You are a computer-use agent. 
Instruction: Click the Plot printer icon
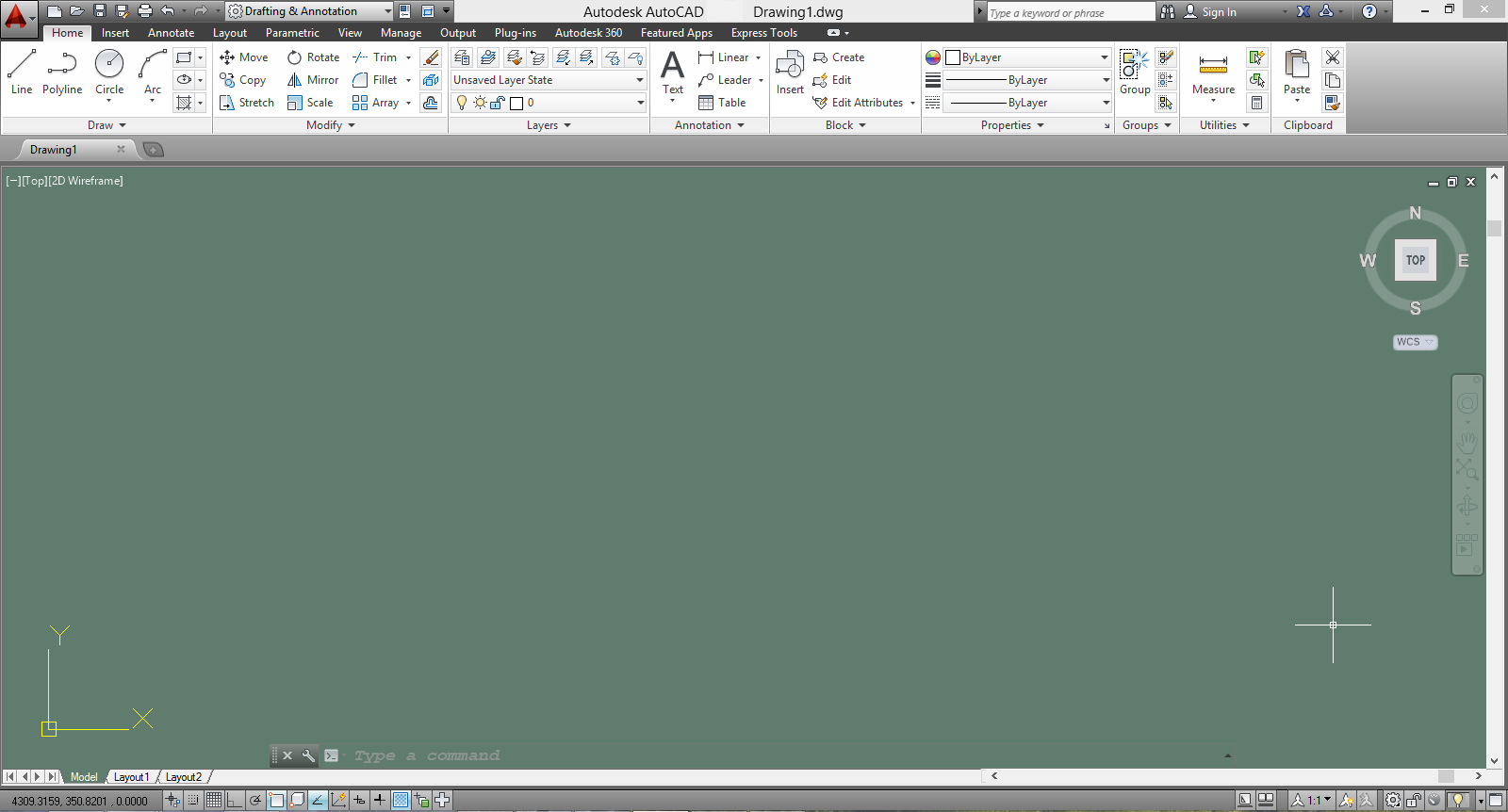tap(145, 11)
